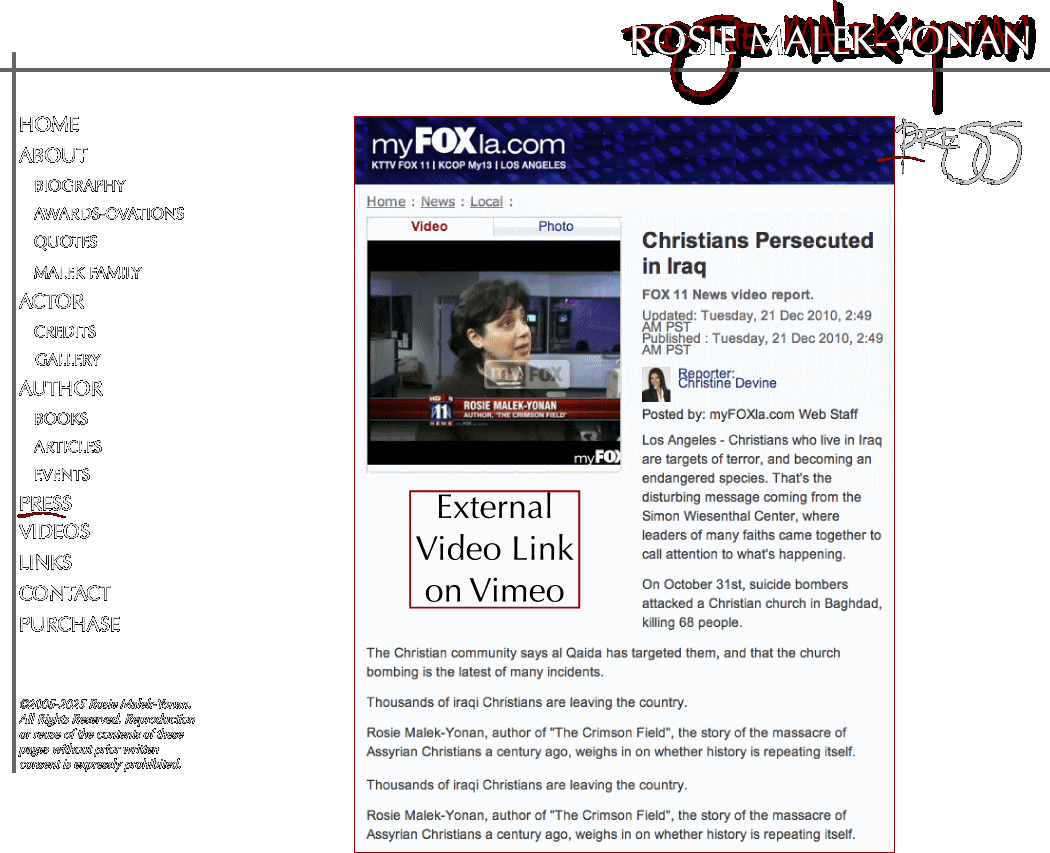This screenshot has height=853, width=1050.
Task: Open the CONTACT page
Action: [65, 593]
